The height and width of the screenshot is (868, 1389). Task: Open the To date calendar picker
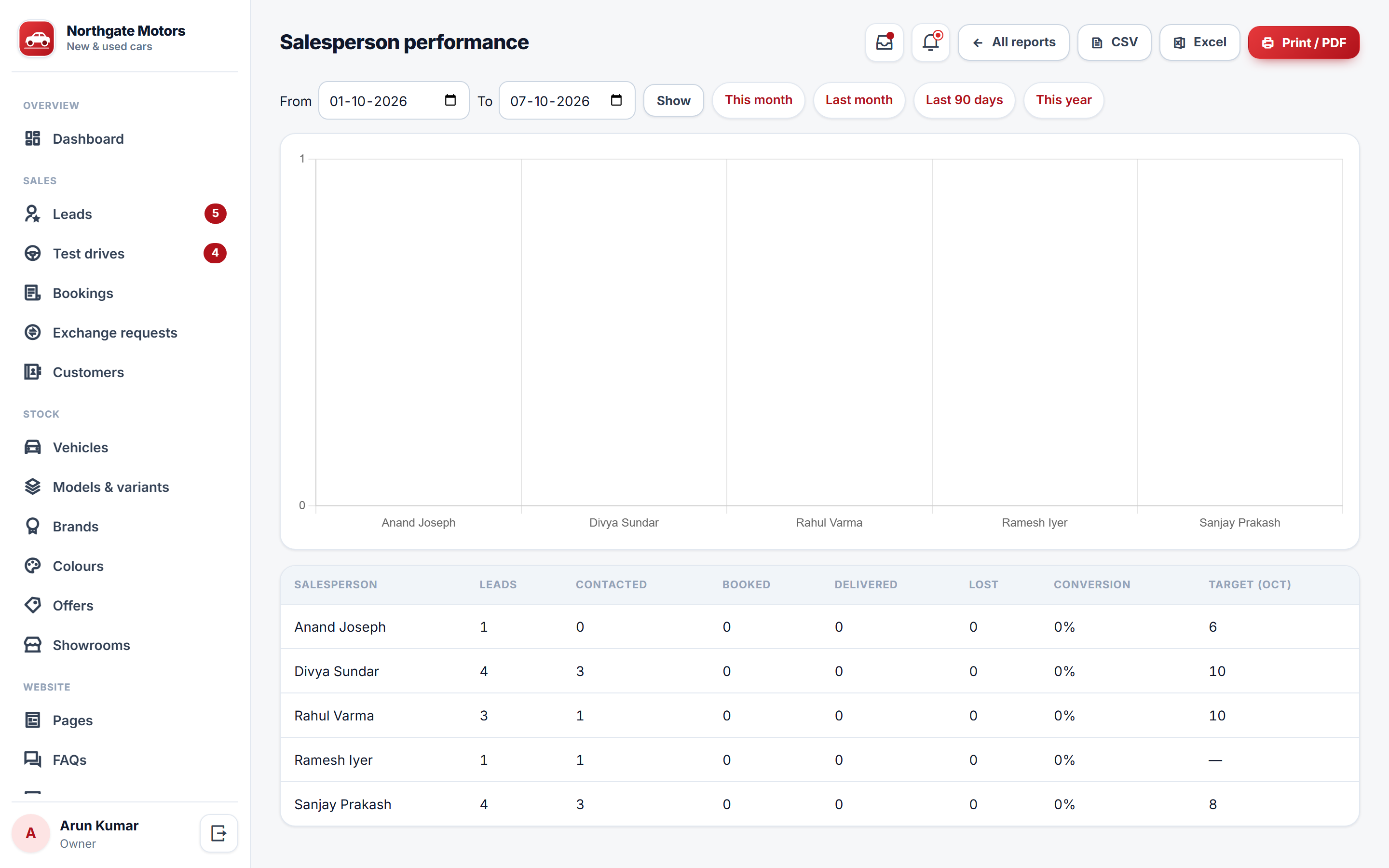[616, 100]
